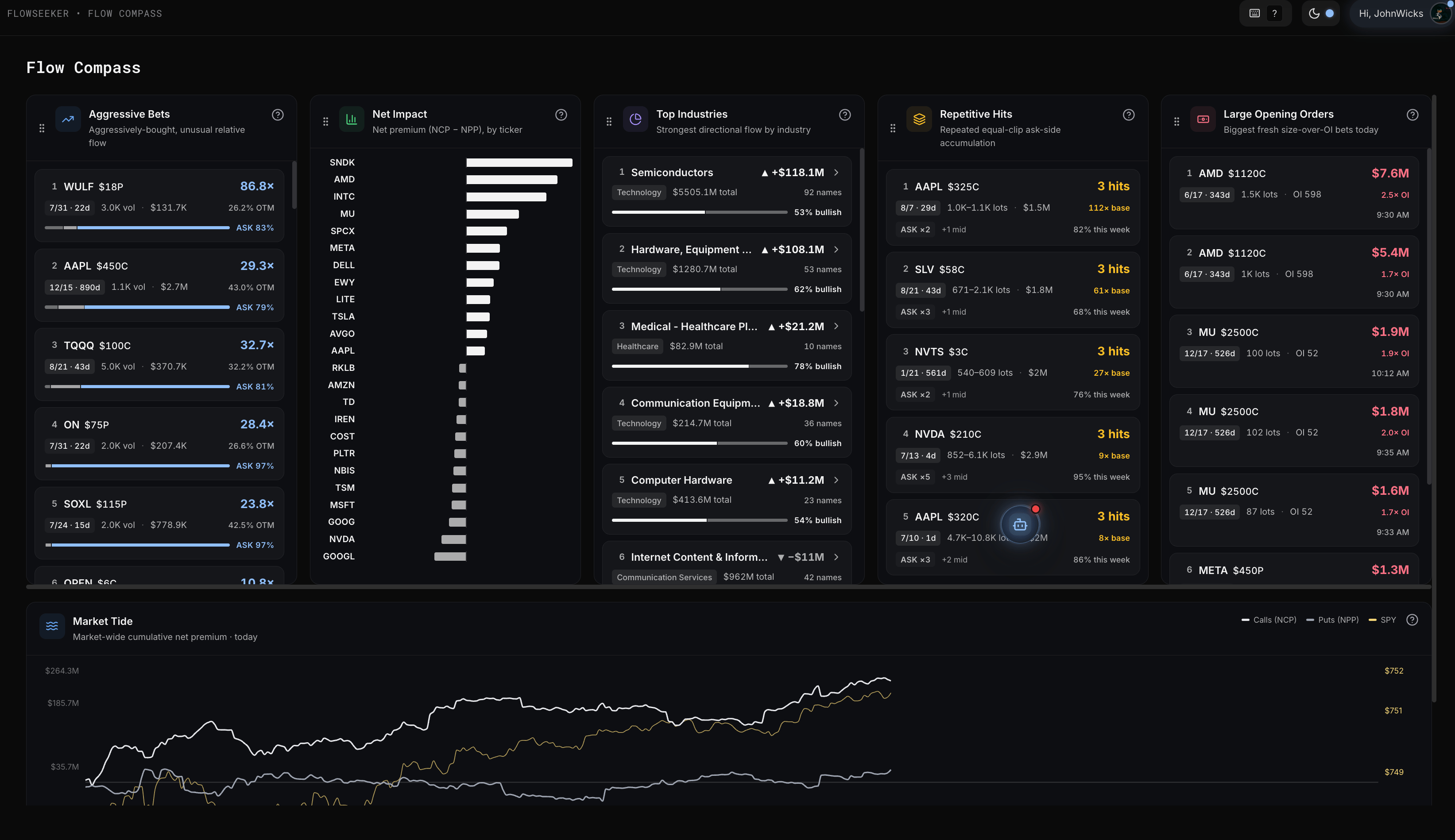Viewport: 1455px width, 840px height.
Task: Click the JohnWicks profile avatar
Action: pyautogui.click(x=1440, y=13)
